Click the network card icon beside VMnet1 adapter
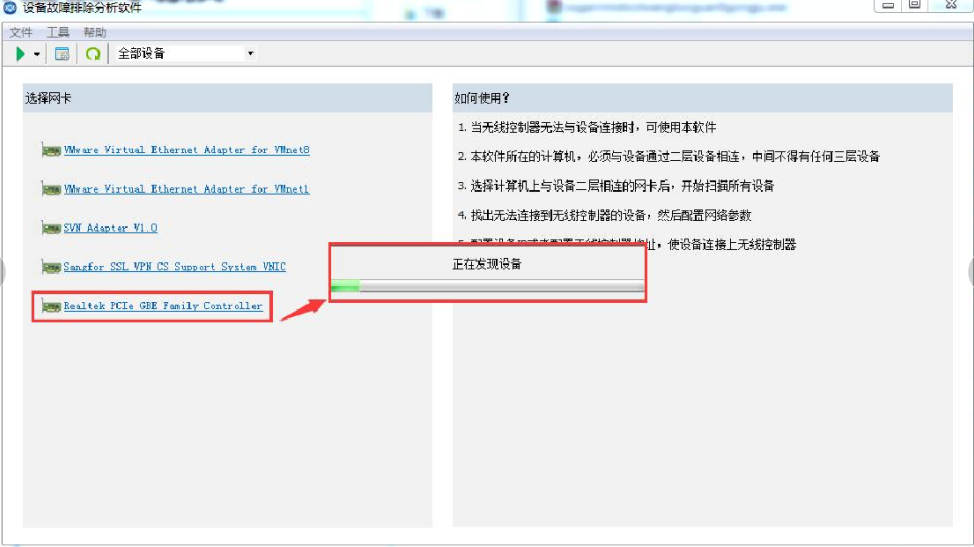This screenshot has width=974, height=547. [51, 189]
